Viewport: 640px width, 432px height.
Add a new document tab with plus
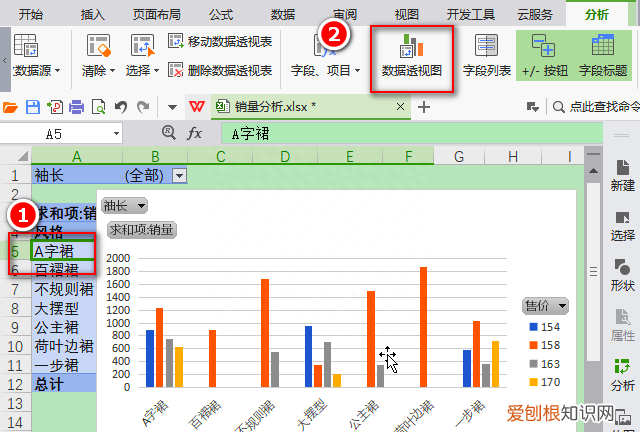click(x=424, y=107)
